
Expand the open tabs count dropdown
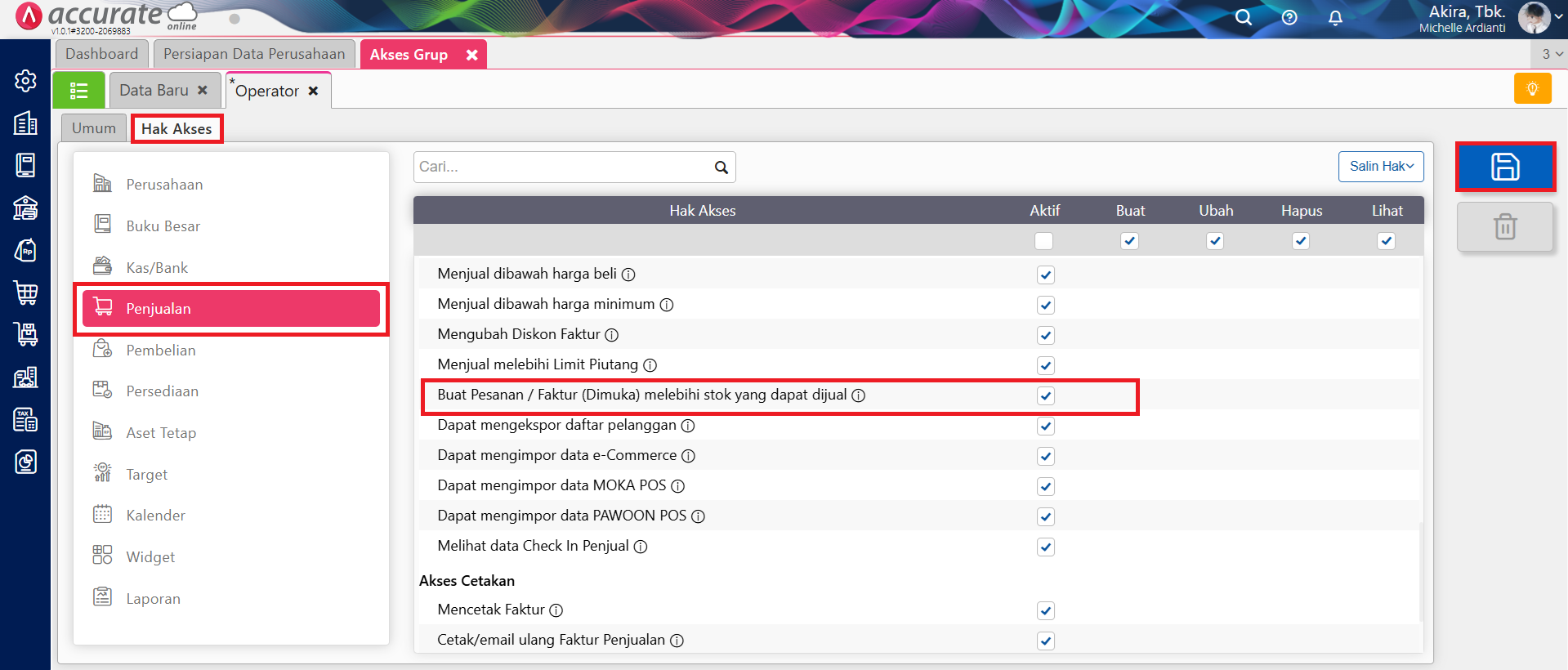[x=1551, y=54]
